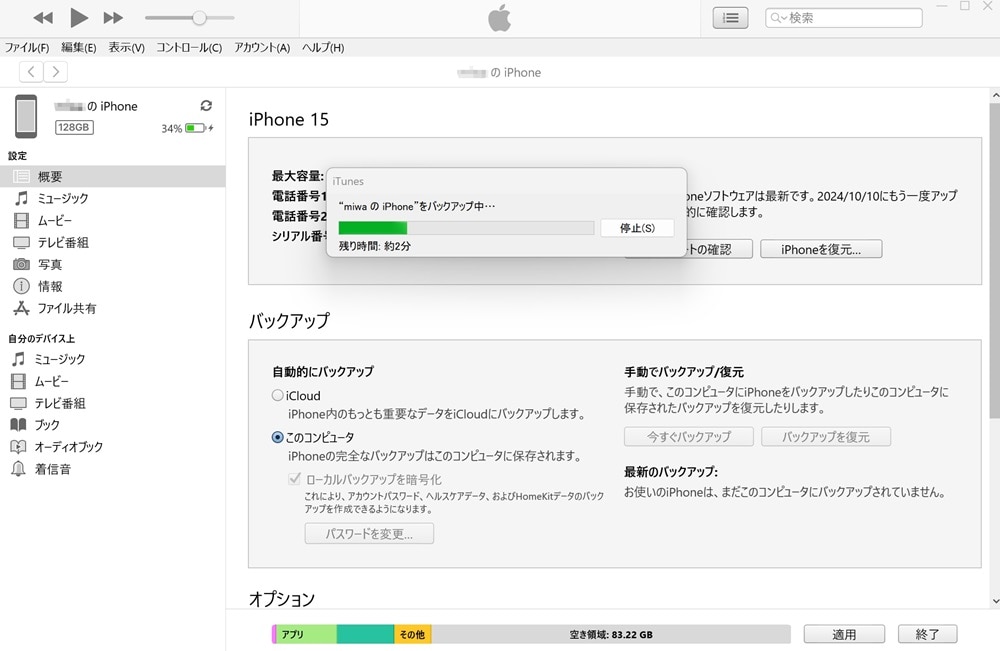Click the rewind previous track icon

click(43, 18)
